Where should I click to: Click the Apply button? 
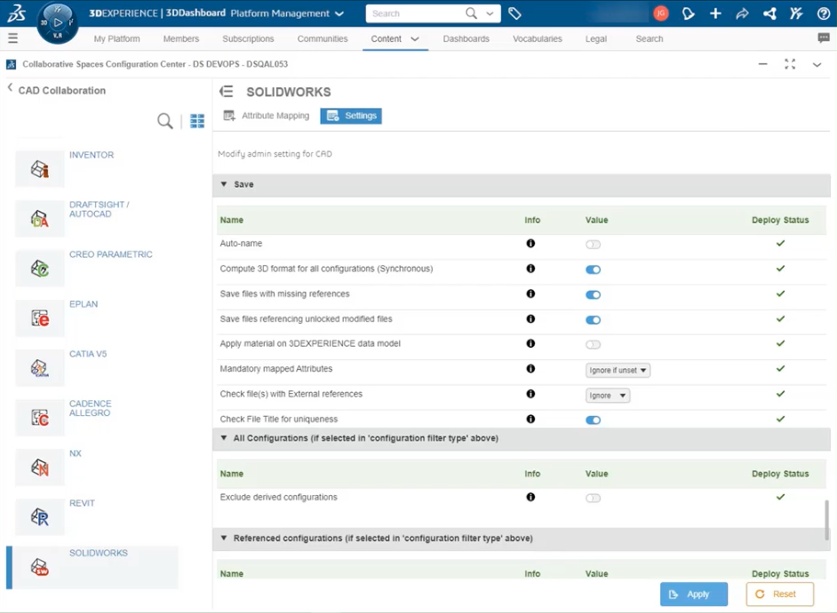(x=694, y=594)
